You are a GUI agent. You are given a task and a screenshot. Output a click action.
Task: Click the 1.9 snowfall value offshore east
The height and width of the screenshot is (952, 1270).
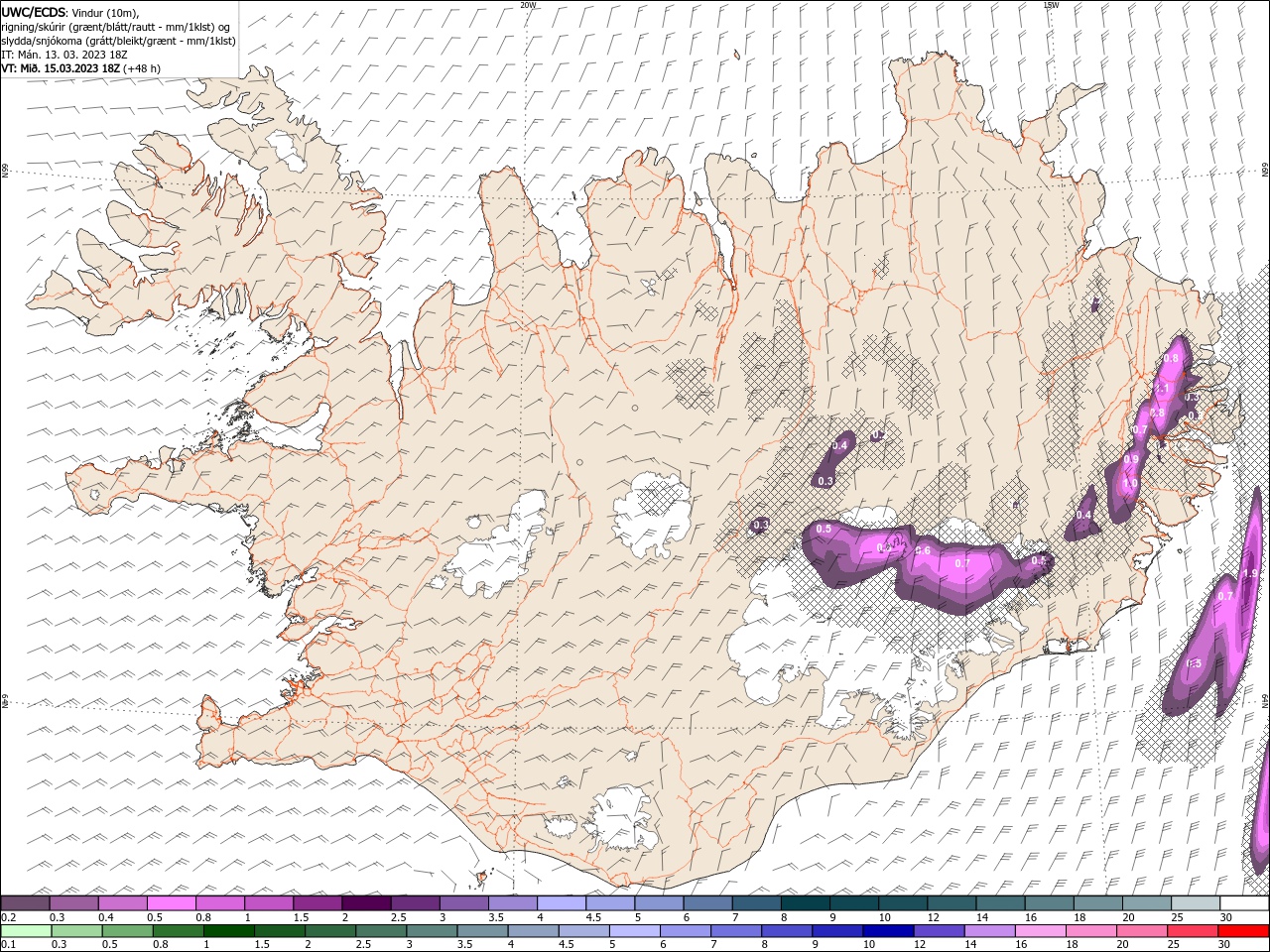(1250, 573)
